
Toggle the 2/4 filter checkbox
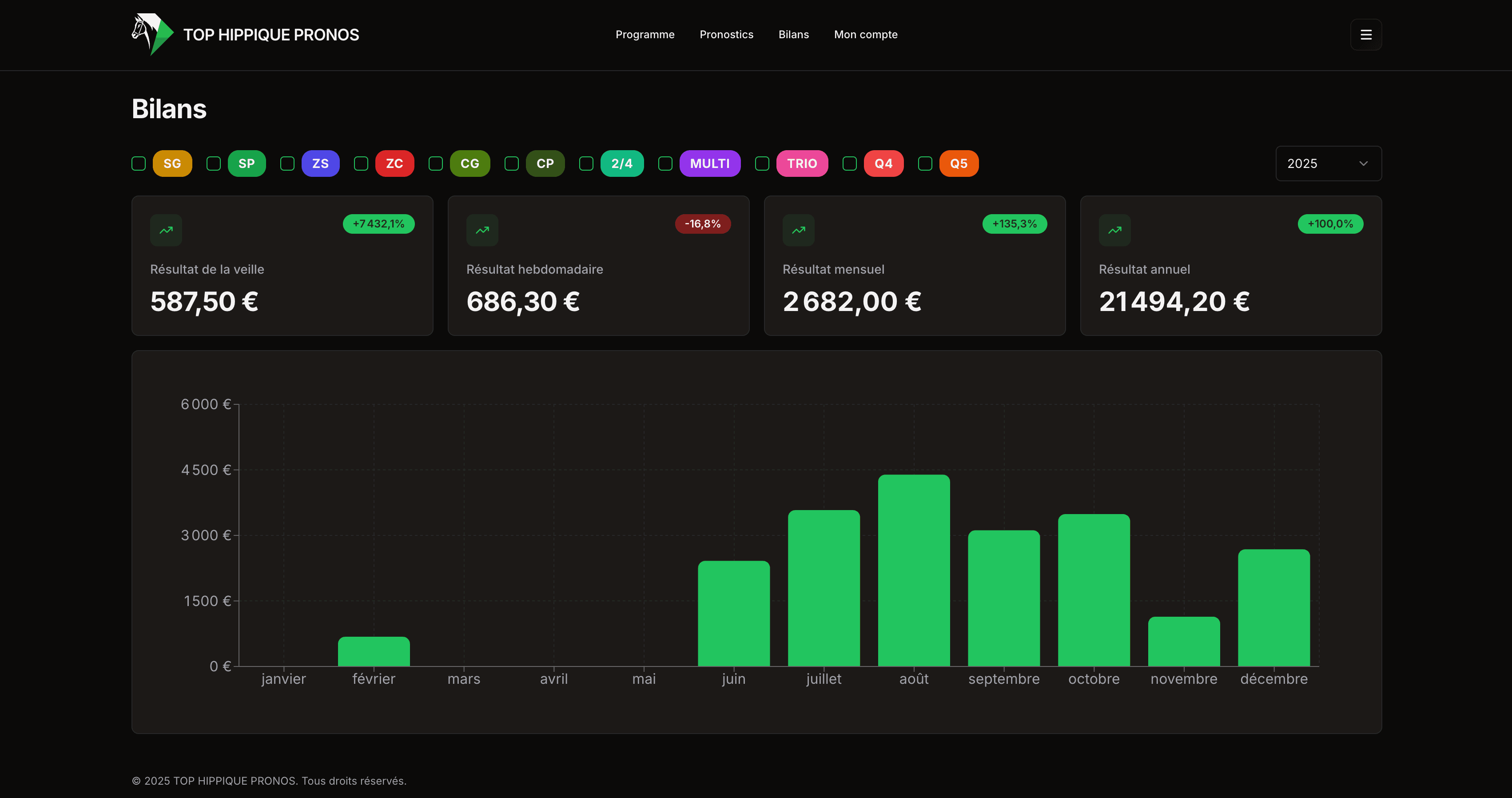[x=586, y=164]
